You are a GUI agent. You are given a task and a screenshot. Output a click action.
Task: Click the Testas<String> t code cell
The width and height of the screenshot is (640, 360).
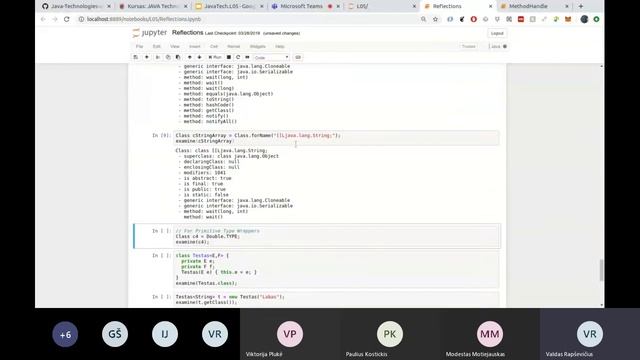point(336,299)
